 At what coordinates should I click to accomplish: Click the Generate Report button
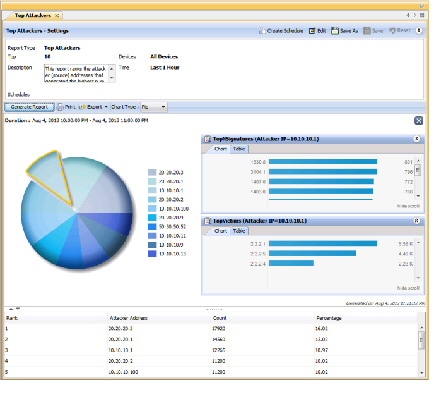(x=29, y=107)
